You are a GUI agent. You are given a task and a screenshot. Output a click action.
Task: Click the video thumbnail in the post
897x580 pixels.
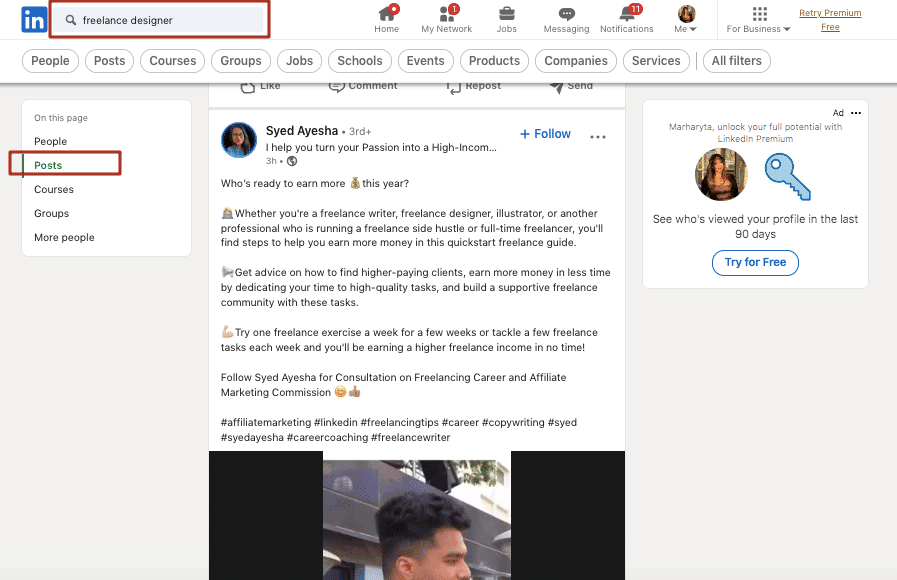(x=416, y=516)
